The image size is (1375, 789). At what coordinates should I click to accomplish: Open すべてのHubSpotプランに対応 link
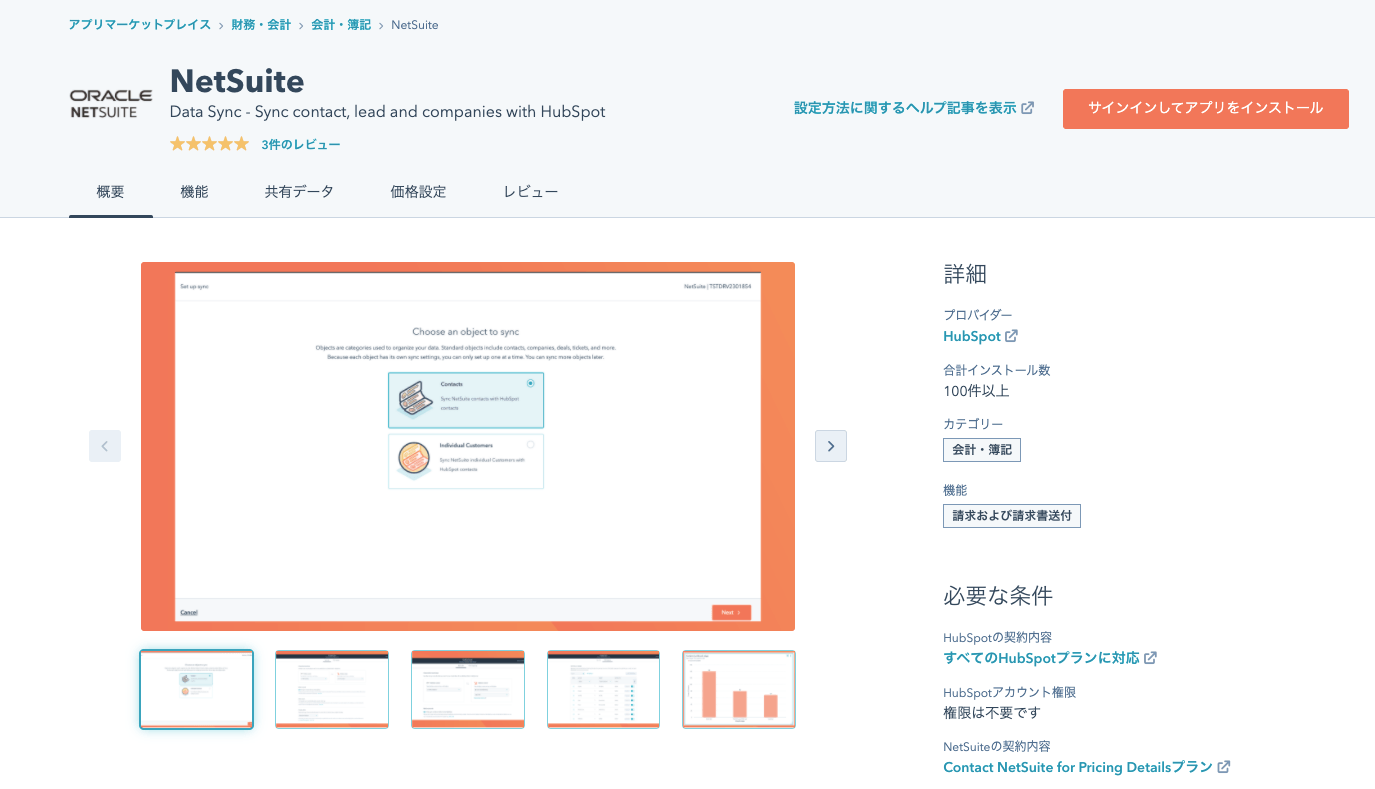point(1041,658)
